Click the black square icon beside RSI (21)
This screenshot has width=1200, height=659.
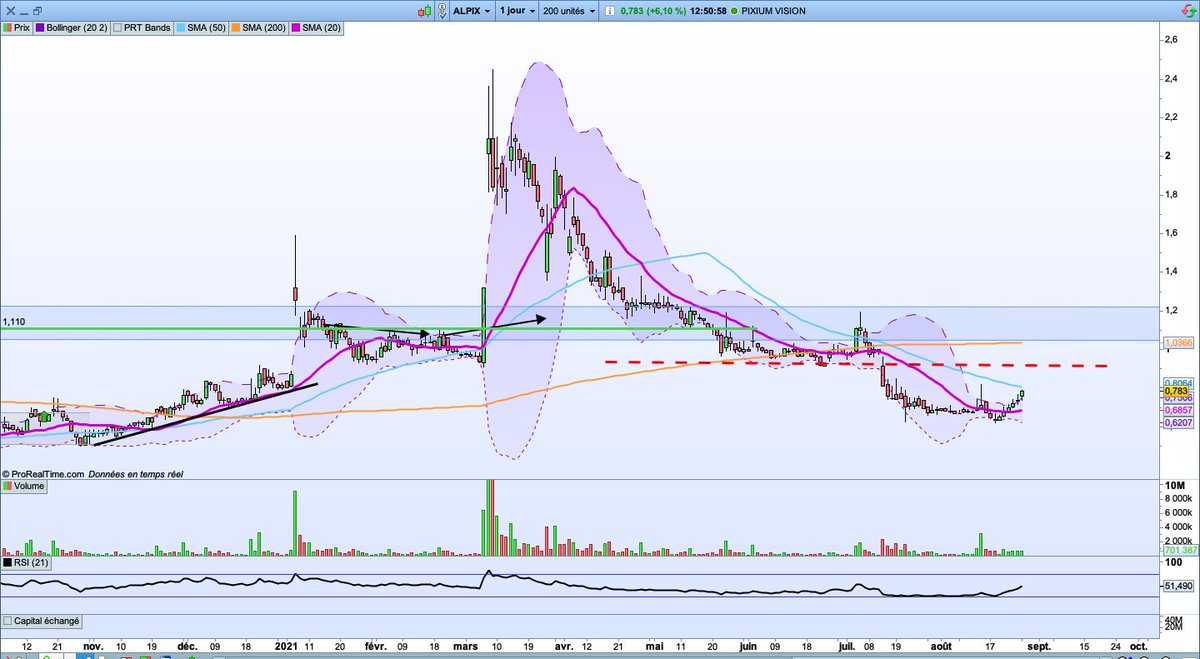[x=9, y=562]
